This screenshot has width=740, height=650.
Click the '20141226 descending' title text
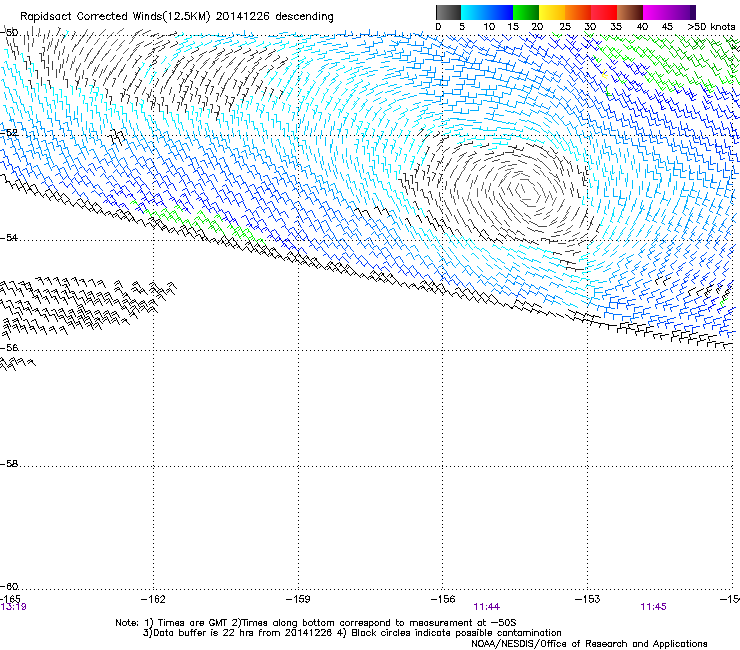(x=274, y=17)
